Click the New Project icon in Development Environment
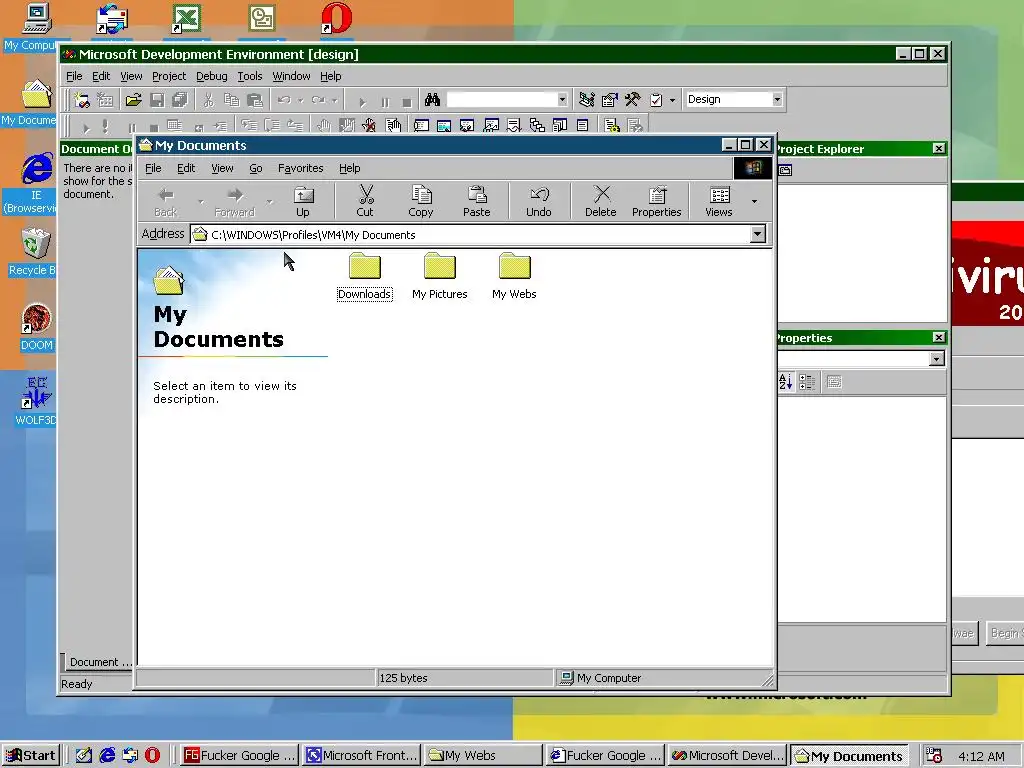 (82, 100)
